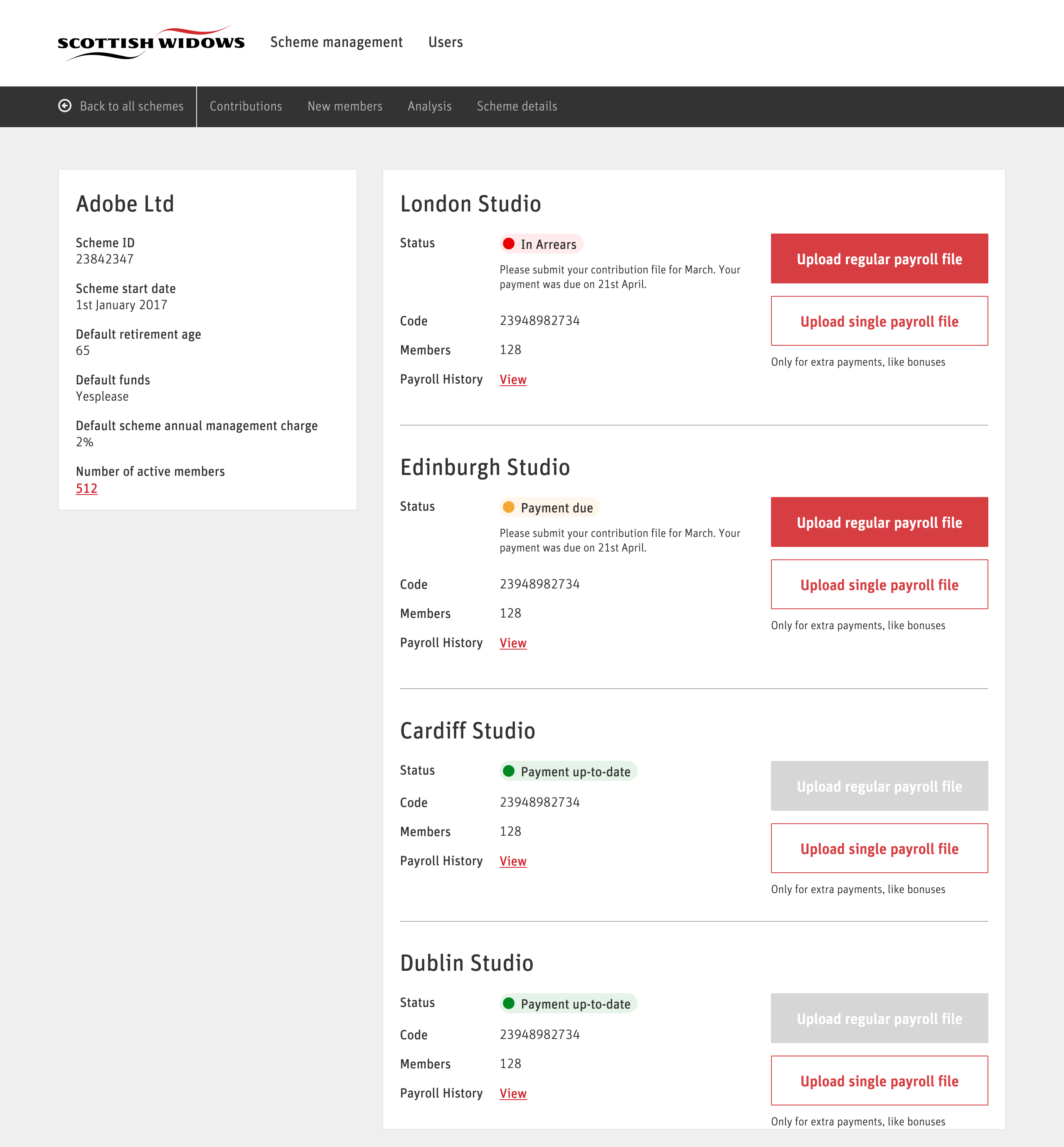Image resolution: width=1064 pixels, height=1147 pixels.
Task: Open the 512 active members link
Action: coord(86,488)
